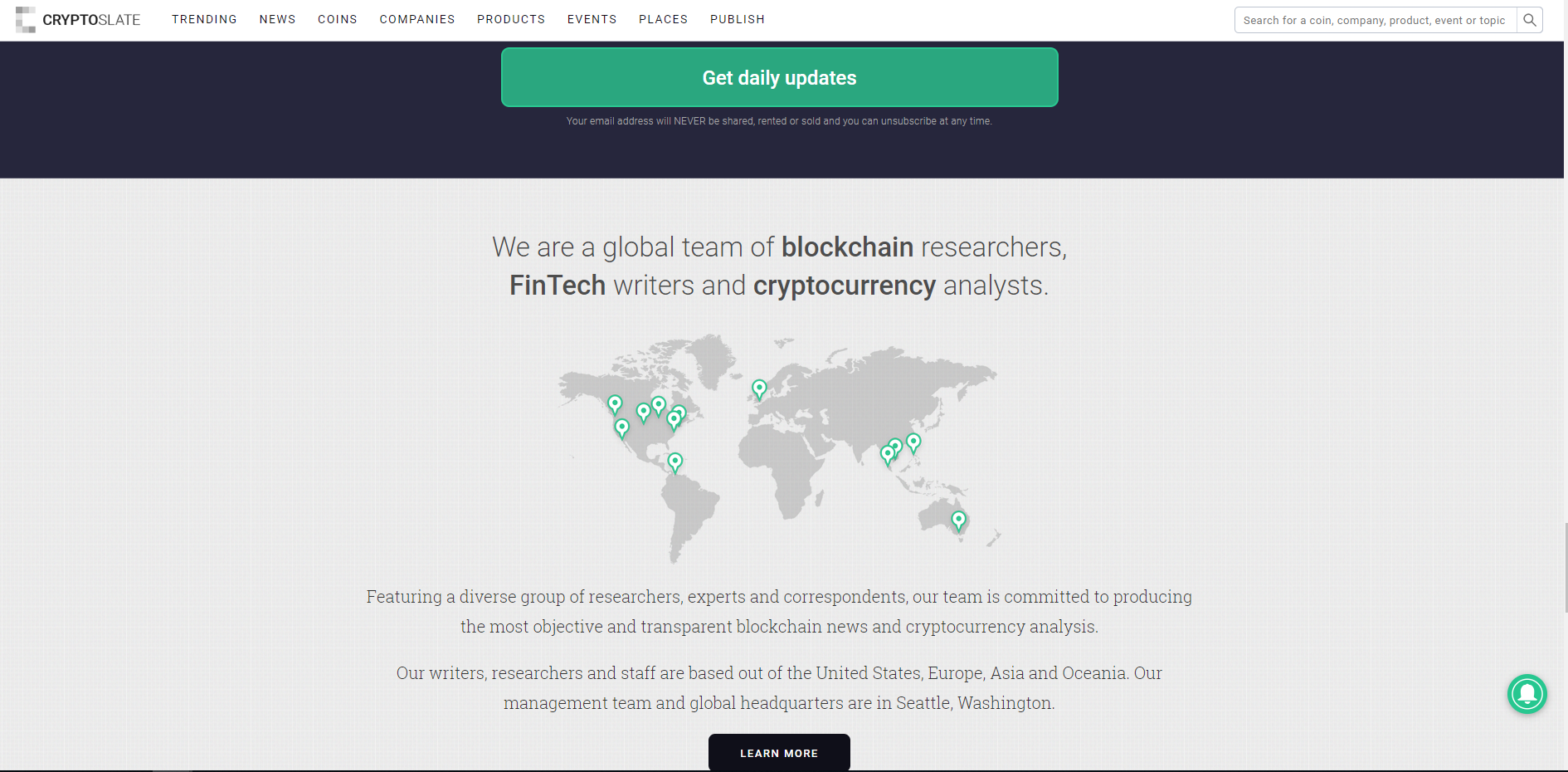Click the 'Featuring a diverse group' paragraph
Viewport: 1568px width, 772px height.
779,611
